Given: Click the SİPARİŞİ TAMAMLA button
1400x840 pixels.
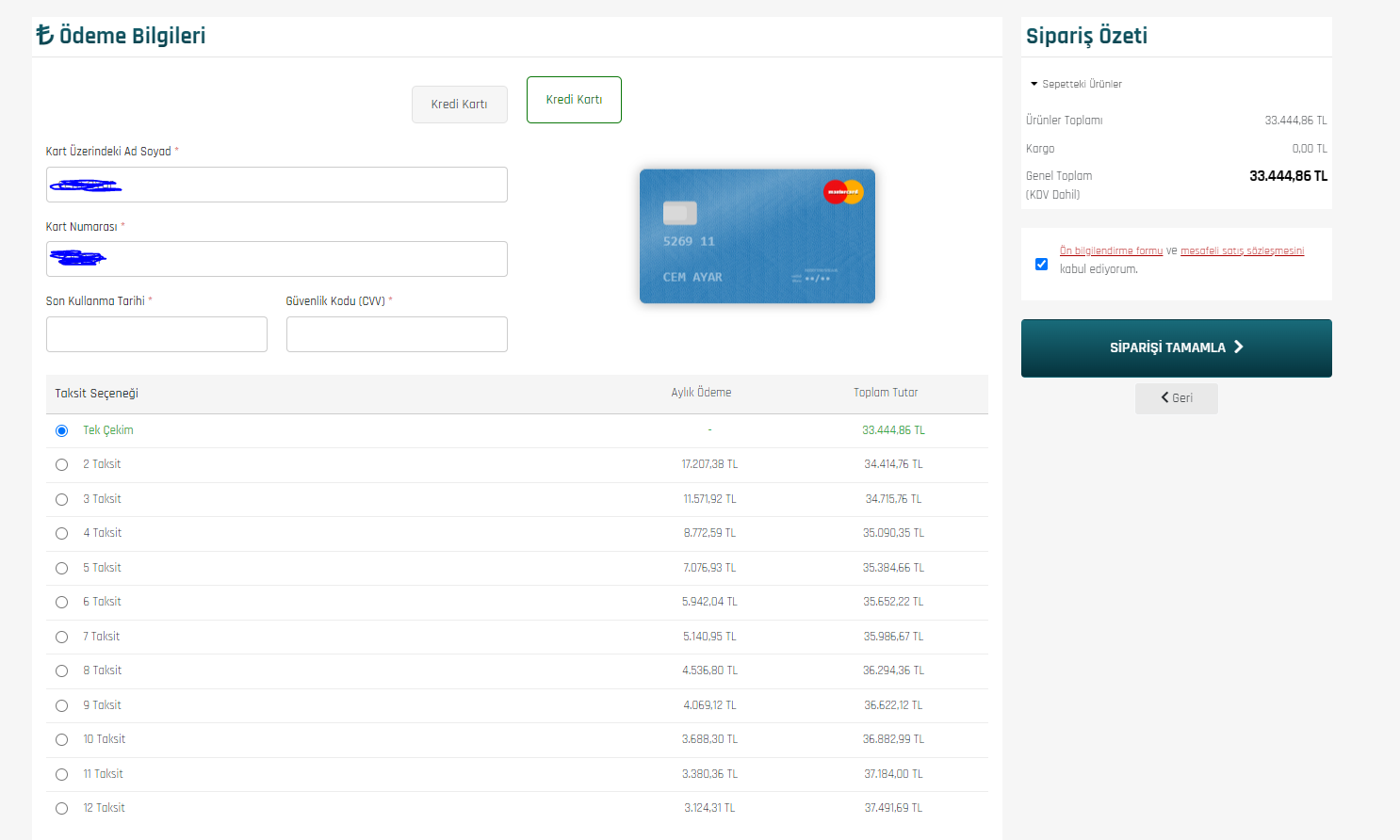Looking at the screenshot, I should 1177,348.
